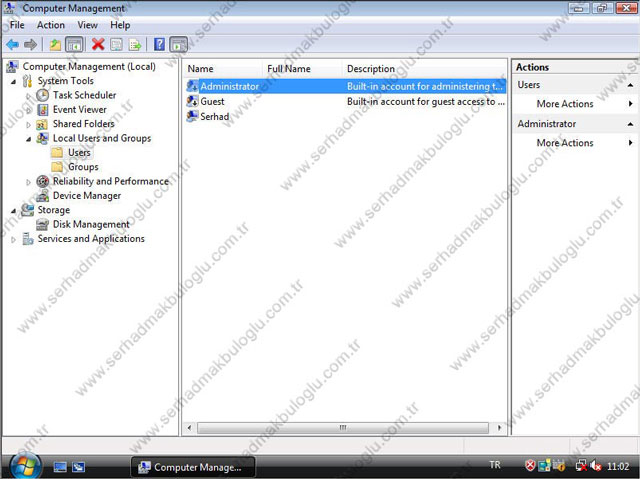Collapse the Storage tree node
The height and width of the screenshot is (479, 640).
click(13, 211)
